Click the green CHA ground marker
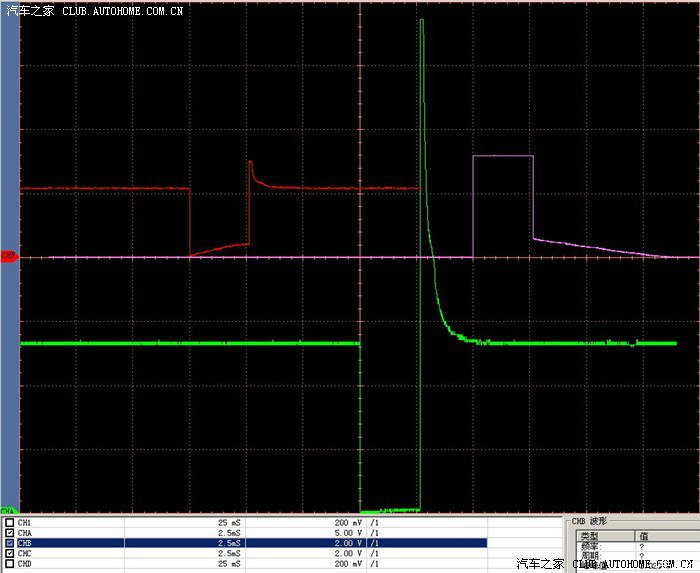 click(9, 511)
